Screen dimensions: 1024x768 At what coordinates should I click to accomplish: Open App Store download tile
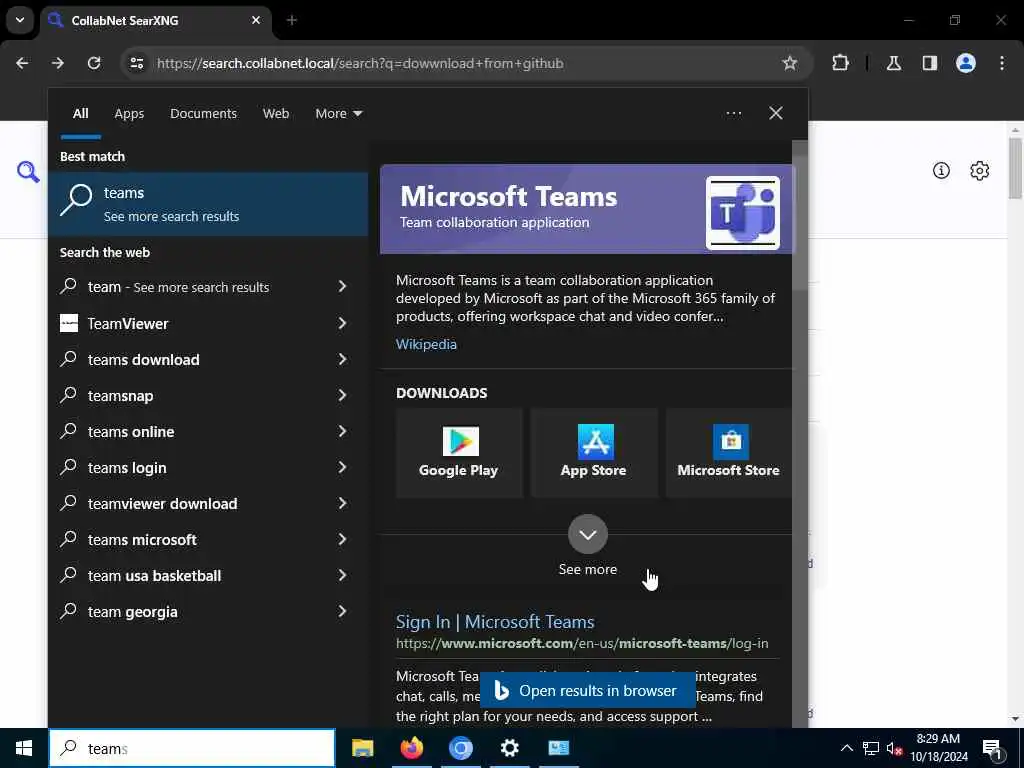click(594, 453)
